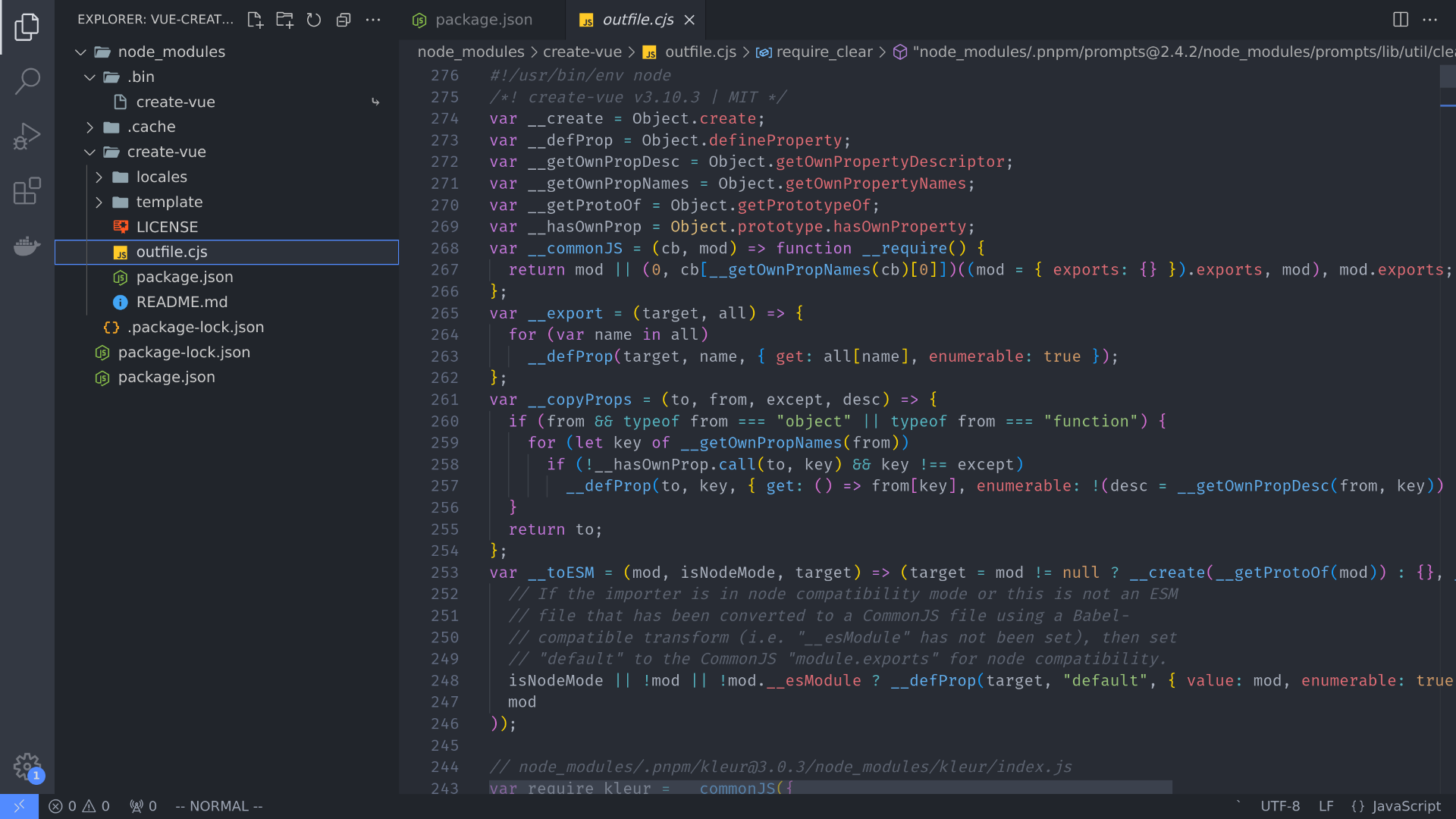
Task: Select create-vue in the breadcrumb bar
Action: coord(582,52)
